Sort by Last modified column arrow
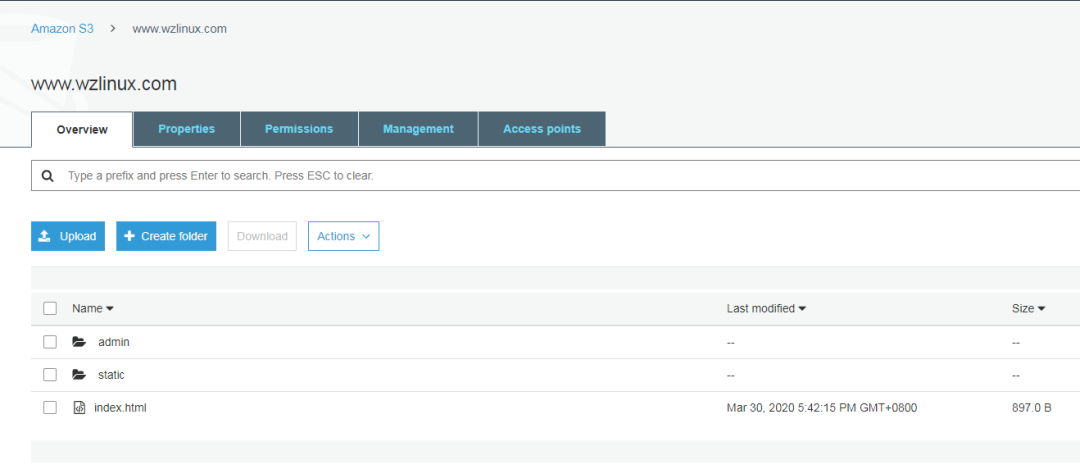Screen dimensions: 1080x469 [x=802, y=309]
